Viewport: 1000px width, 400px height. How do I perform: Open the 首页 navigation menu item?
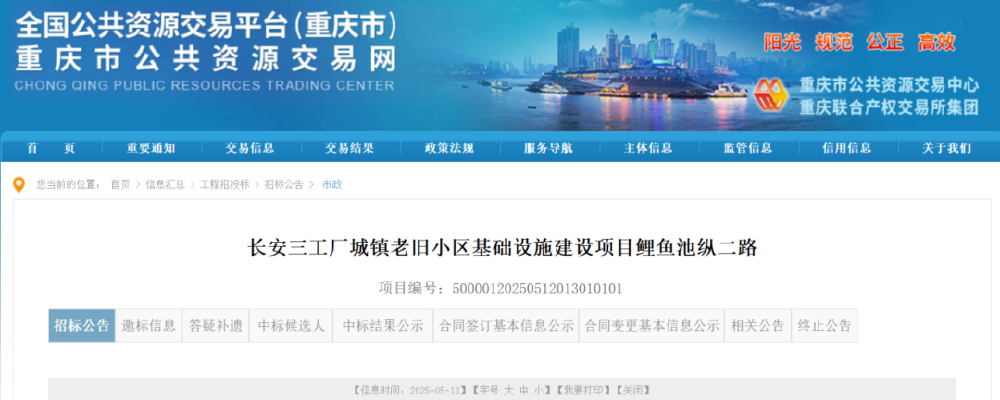pos(51,149)
